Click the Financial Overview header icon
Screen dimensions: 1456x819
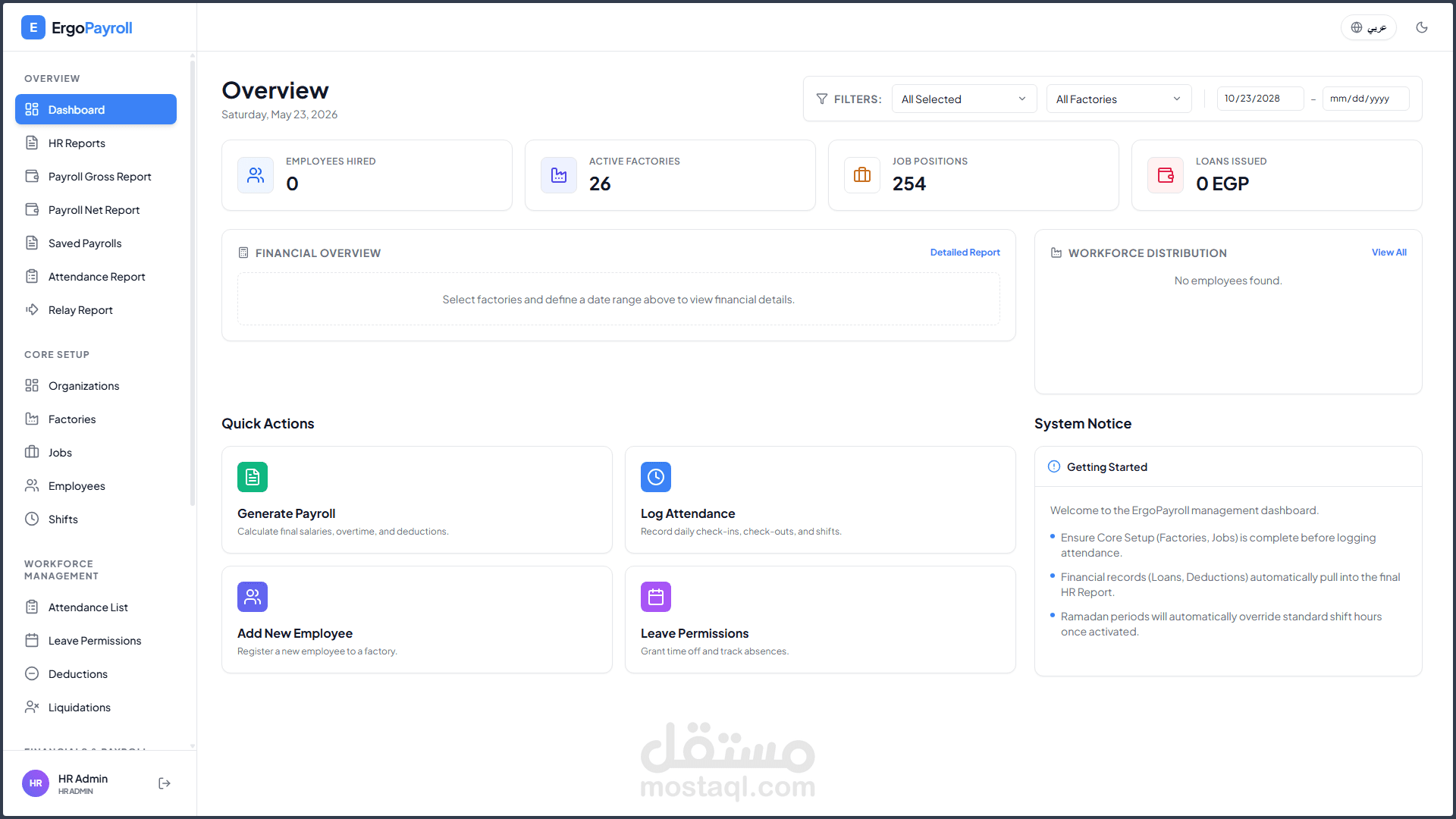click(x=243, y=253)
